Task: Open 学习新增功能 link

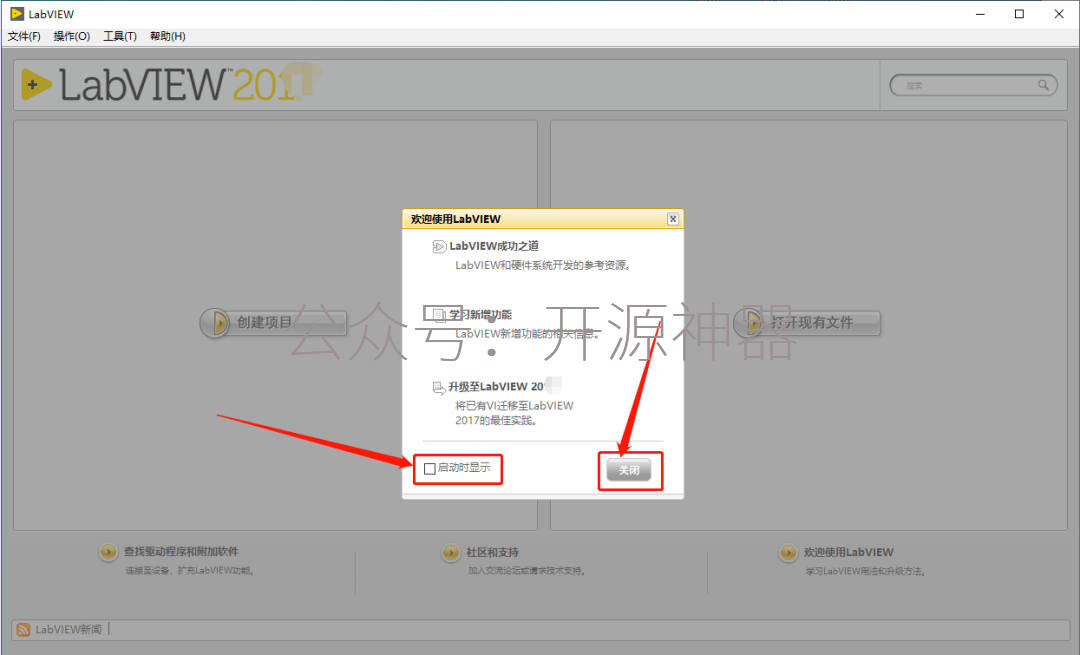Action: click(480, 315)
